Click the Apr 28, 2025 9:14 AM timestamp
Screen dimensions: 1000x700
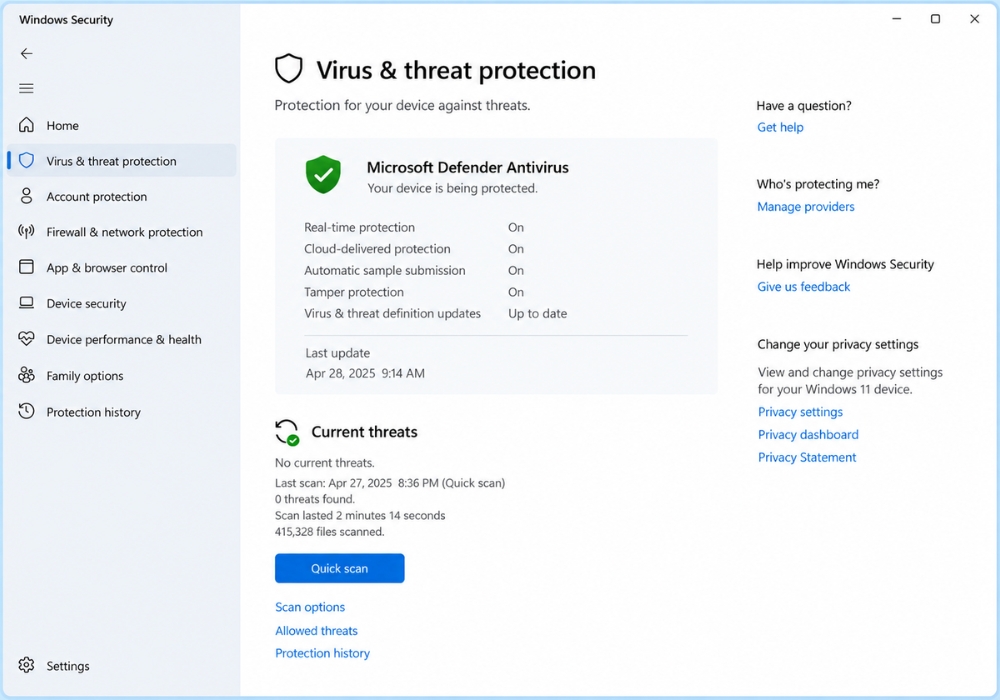pos(365,374)
